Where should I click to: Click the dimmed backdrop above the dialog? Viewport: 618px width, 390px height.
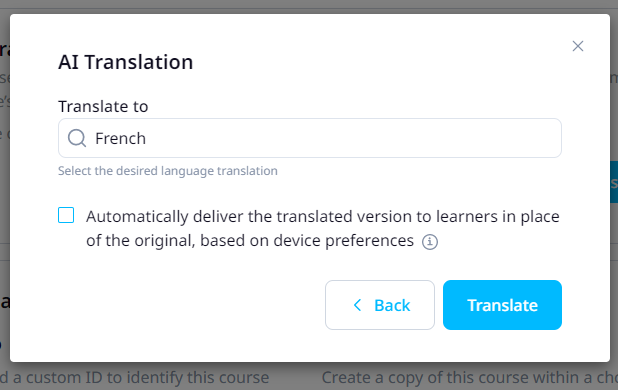tap(309, 6)
